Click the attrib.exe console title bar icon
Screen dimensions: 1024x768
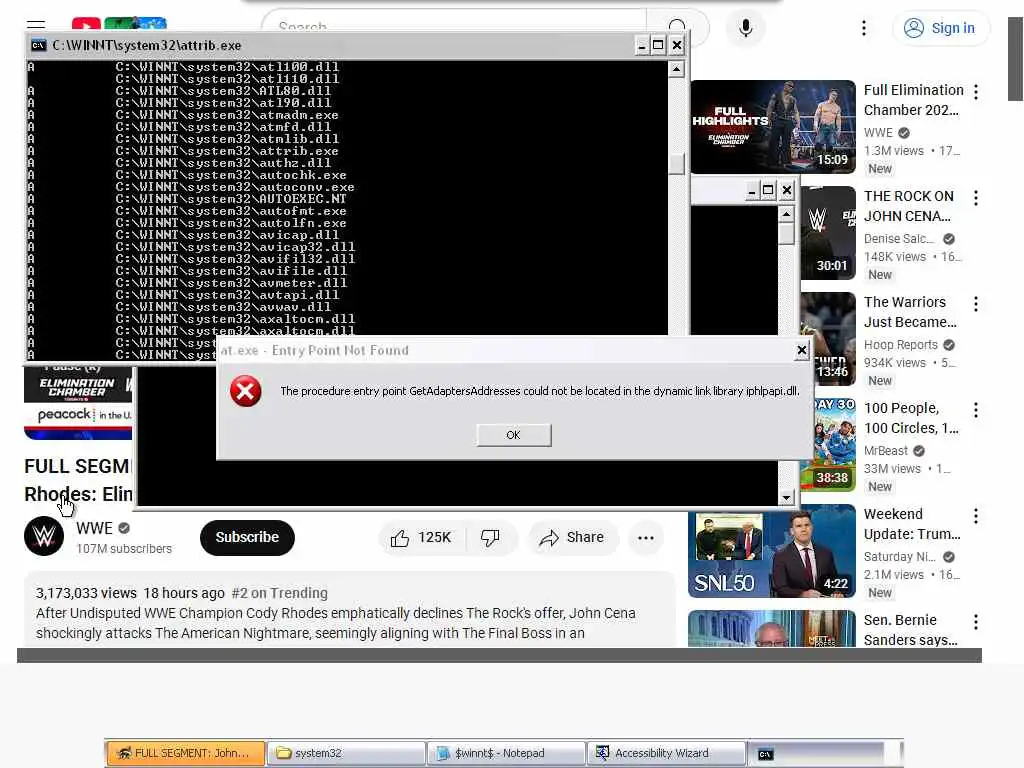pos(39,45)
